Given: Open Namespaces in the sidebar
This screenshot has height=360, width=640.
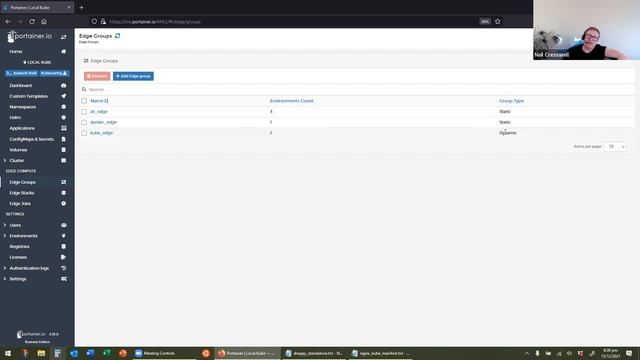Looking at the screenshot, I should [x=22, y=107].
